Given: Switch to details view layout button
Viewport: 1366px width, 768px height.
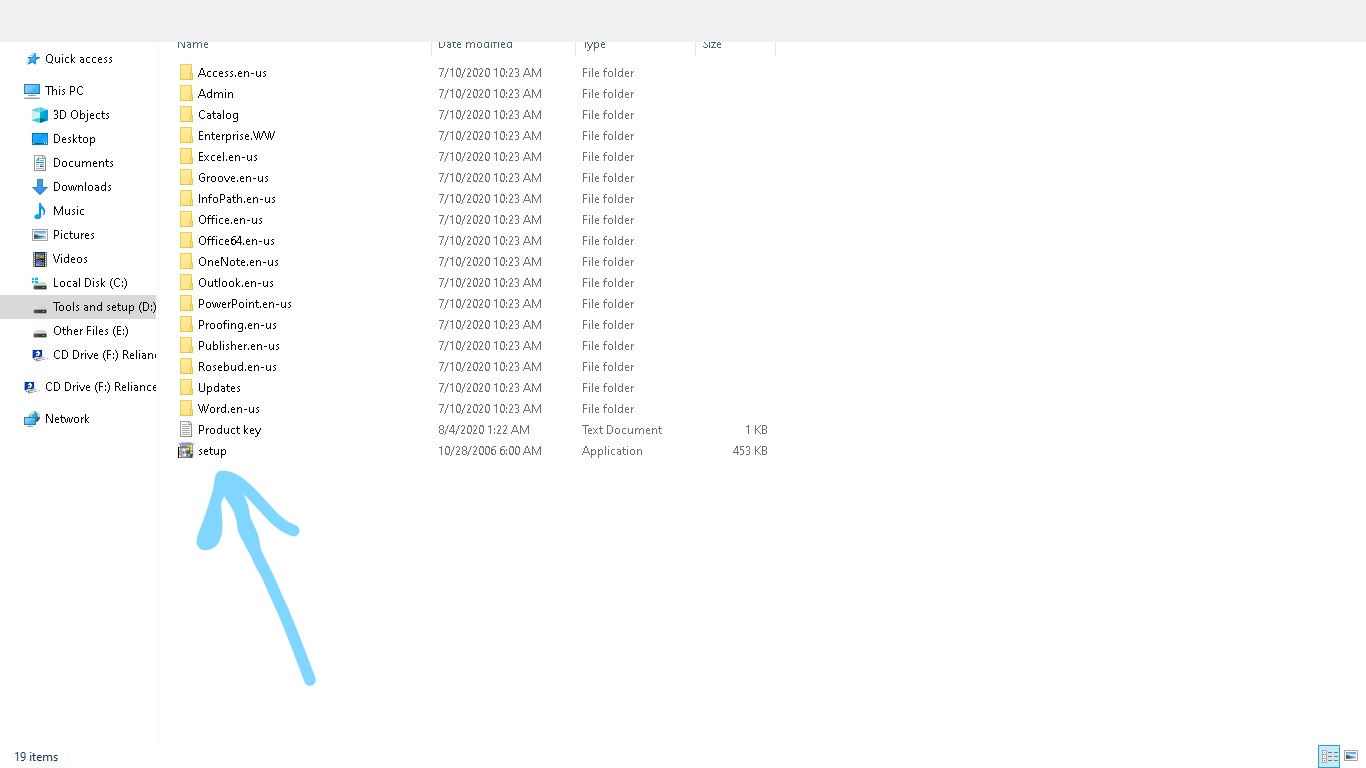Looking at the screenshot, I should 1329,757.
